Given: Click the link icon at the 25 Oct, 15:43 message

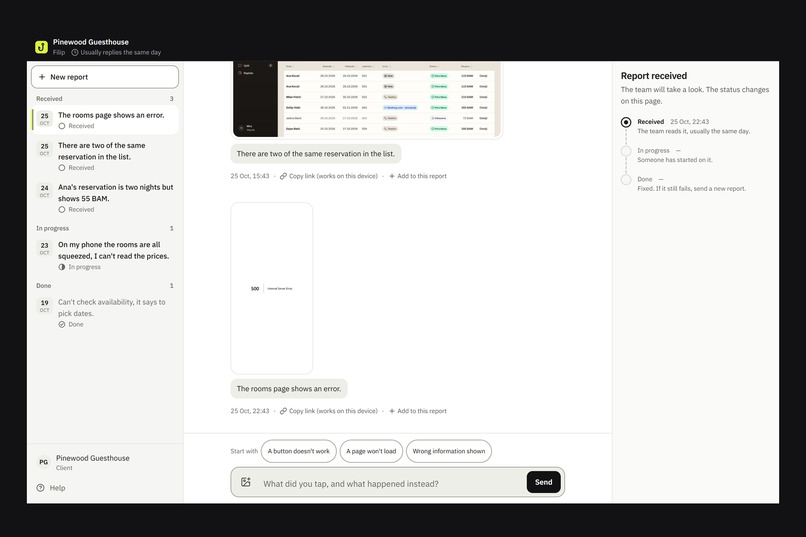Looking at the screenshot, I should [283, 176].
